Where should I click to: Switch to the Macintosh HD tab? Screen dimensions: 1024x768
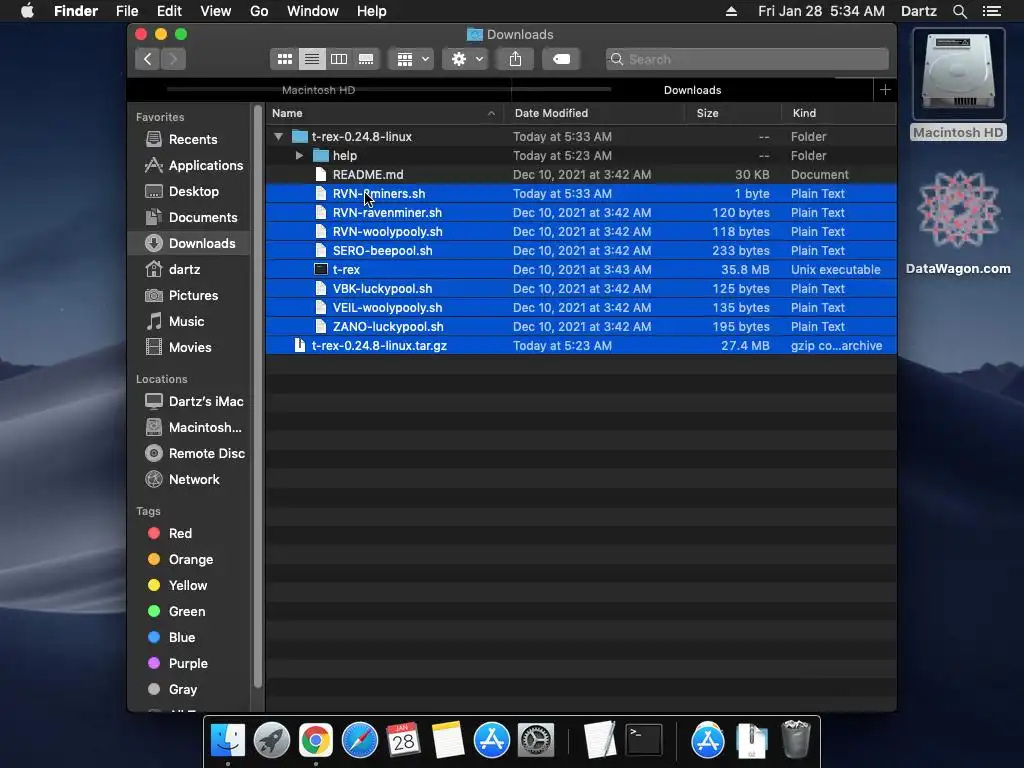[x=319, y=90]
